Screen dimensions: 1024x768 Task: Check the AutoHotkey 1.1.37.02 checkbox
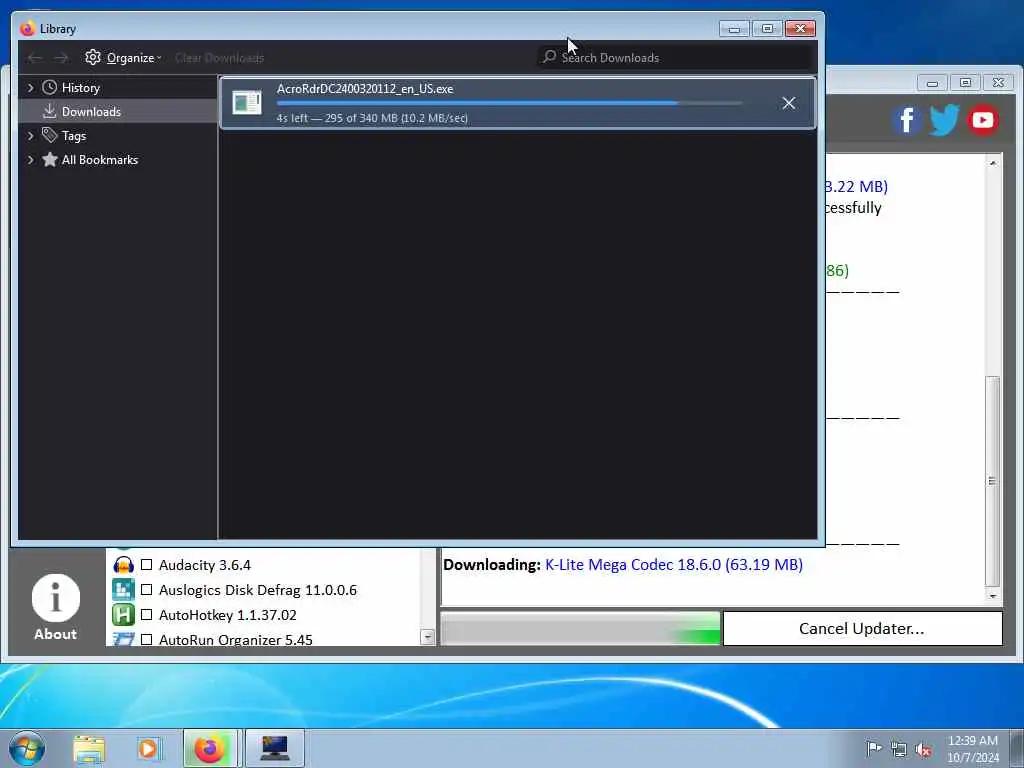146,615
